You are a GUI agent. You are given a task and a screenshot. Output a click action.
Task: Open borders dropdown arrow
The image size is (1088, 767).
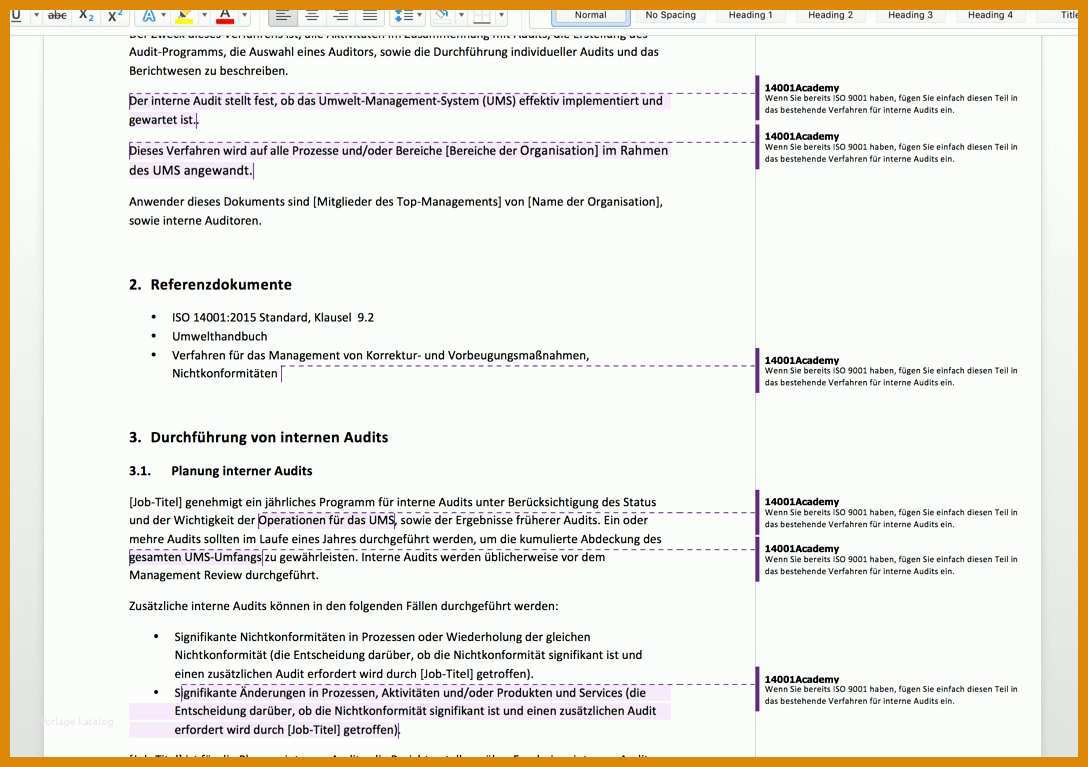tap(501, 15)
